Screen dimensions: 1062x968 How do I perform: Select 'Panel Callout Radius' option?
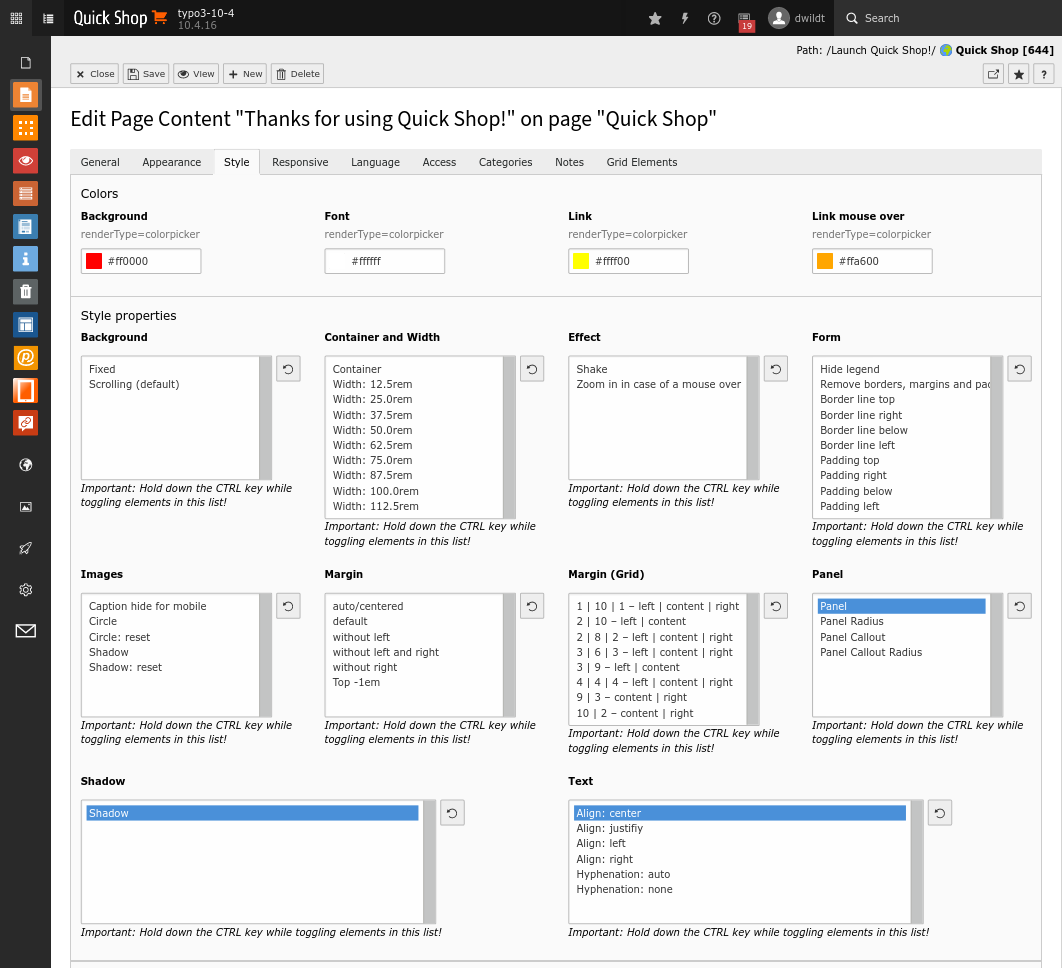coord(901,652)
